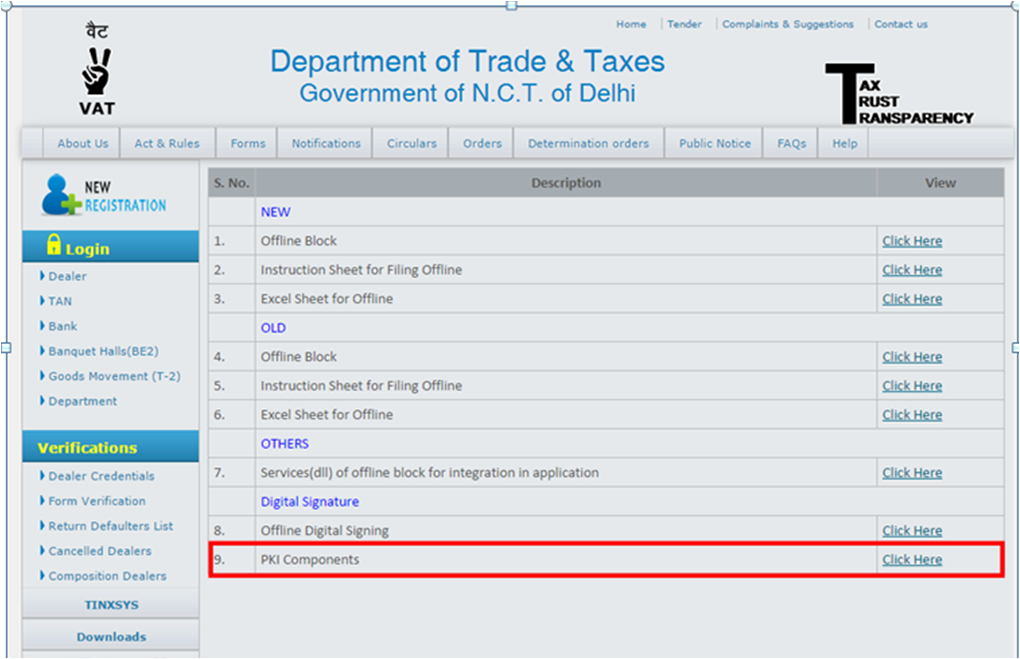Open the Forms menu item
This screenshot has height=659, width=1020.
pyautogui.click(x=246, y=142)
